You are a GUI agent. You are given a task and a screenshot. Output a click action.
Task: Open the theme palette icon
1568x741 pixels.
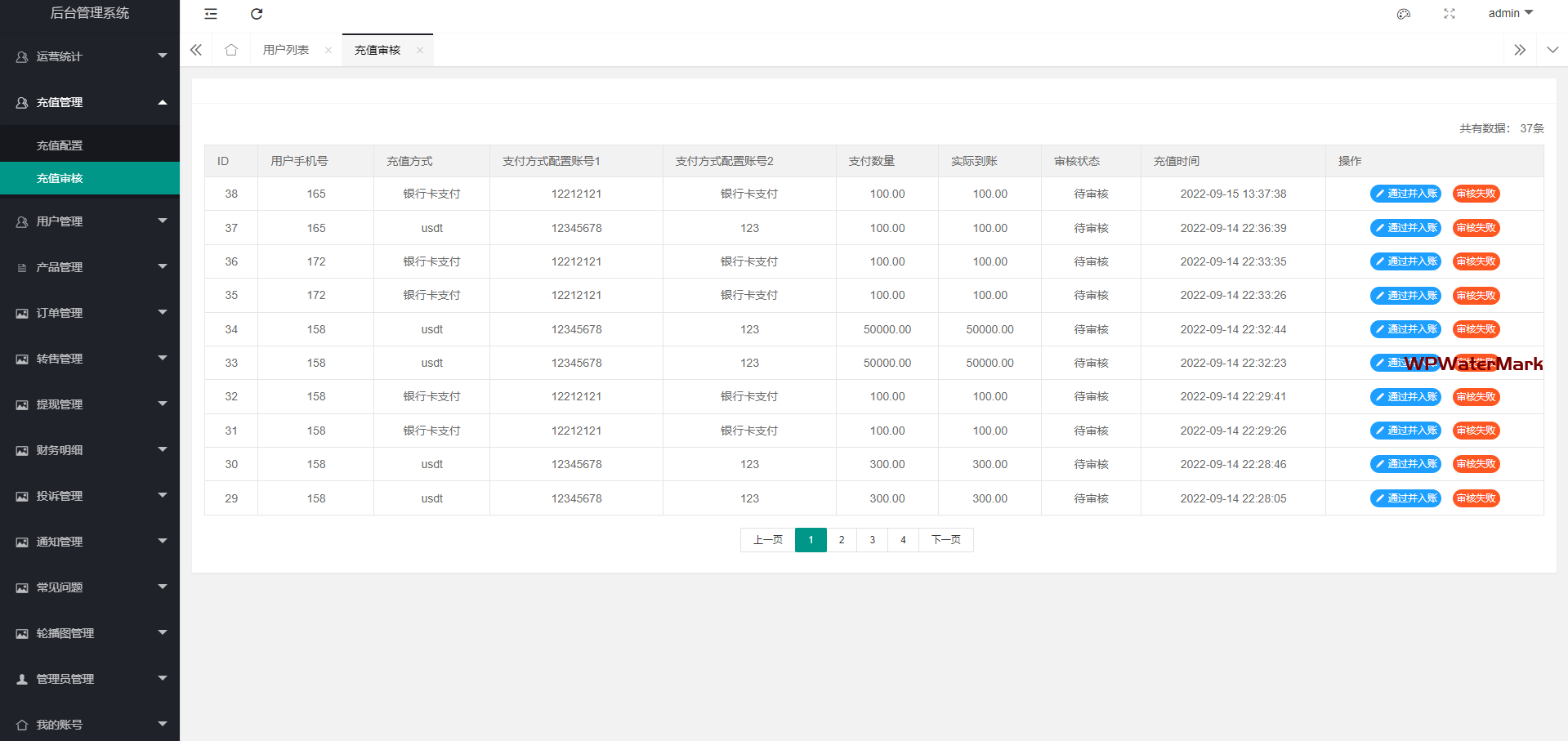[1404, 14]
